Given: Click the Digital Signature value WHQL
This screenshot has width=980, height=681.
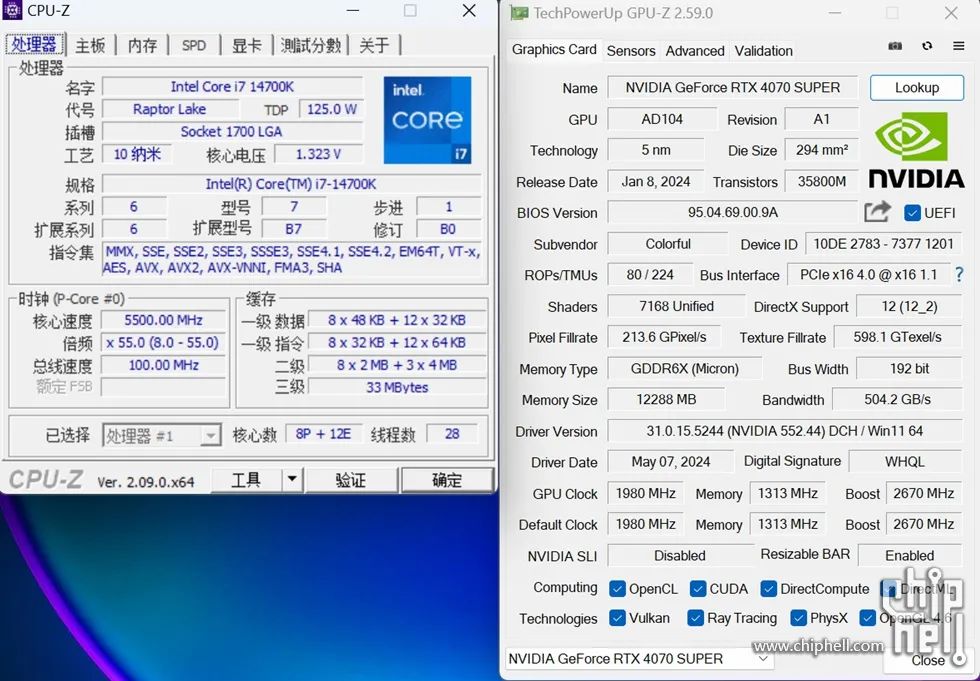Looking at the screenshot, I should [x=904, y=462].
